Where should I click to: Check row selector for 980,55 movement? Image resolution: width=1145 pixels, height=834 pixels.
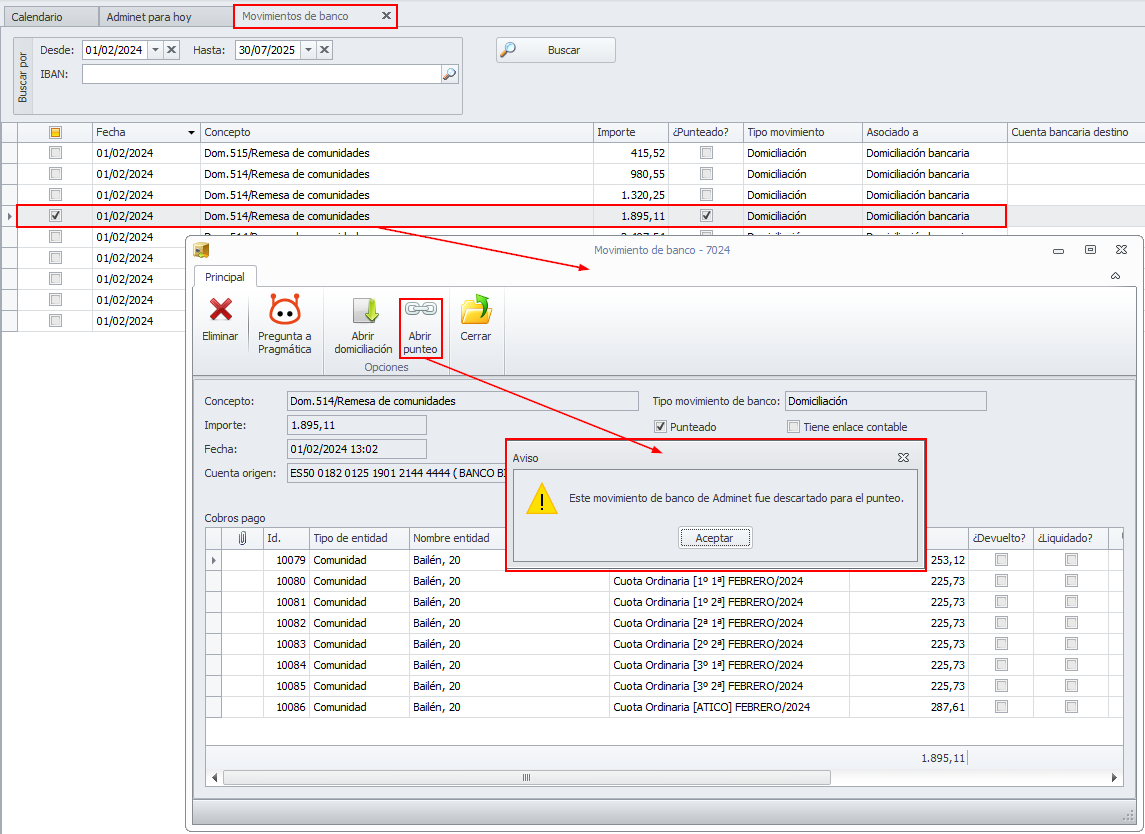[55, 174]
